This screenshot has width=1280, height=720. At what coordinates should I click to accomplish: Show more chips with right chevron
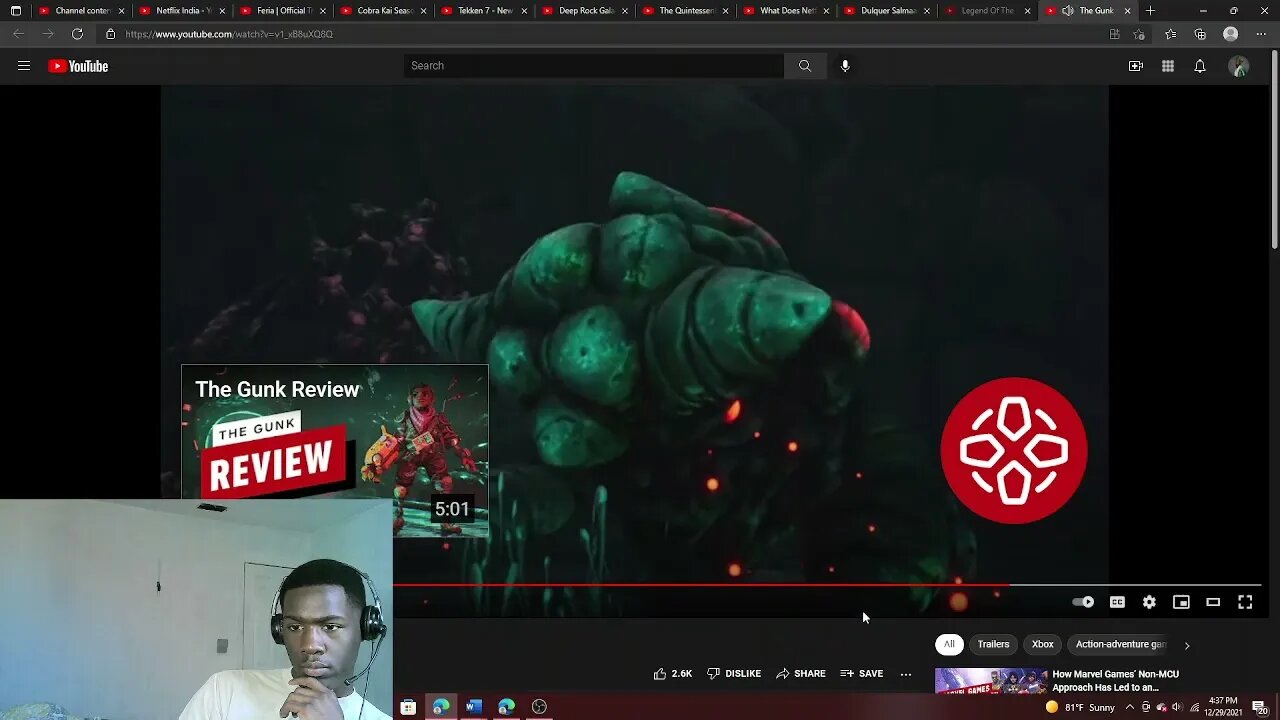point(1187,645)
